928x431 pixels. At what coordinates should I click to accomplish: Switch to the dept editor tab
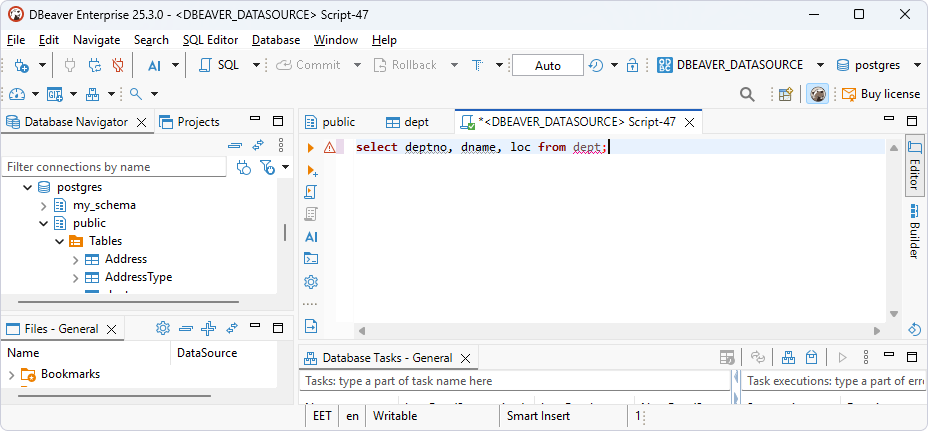[x=407, y=123]
